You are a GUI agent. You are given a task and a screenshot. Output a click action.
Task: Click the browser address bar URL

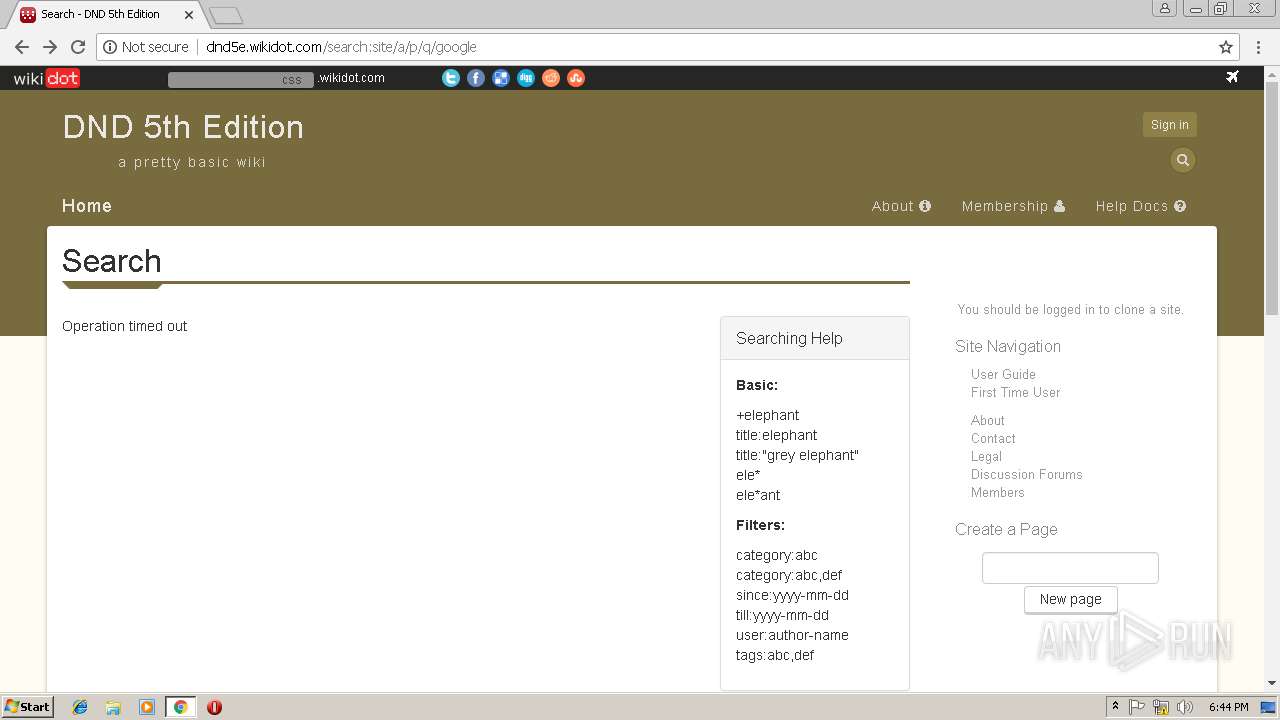point(341,47)
